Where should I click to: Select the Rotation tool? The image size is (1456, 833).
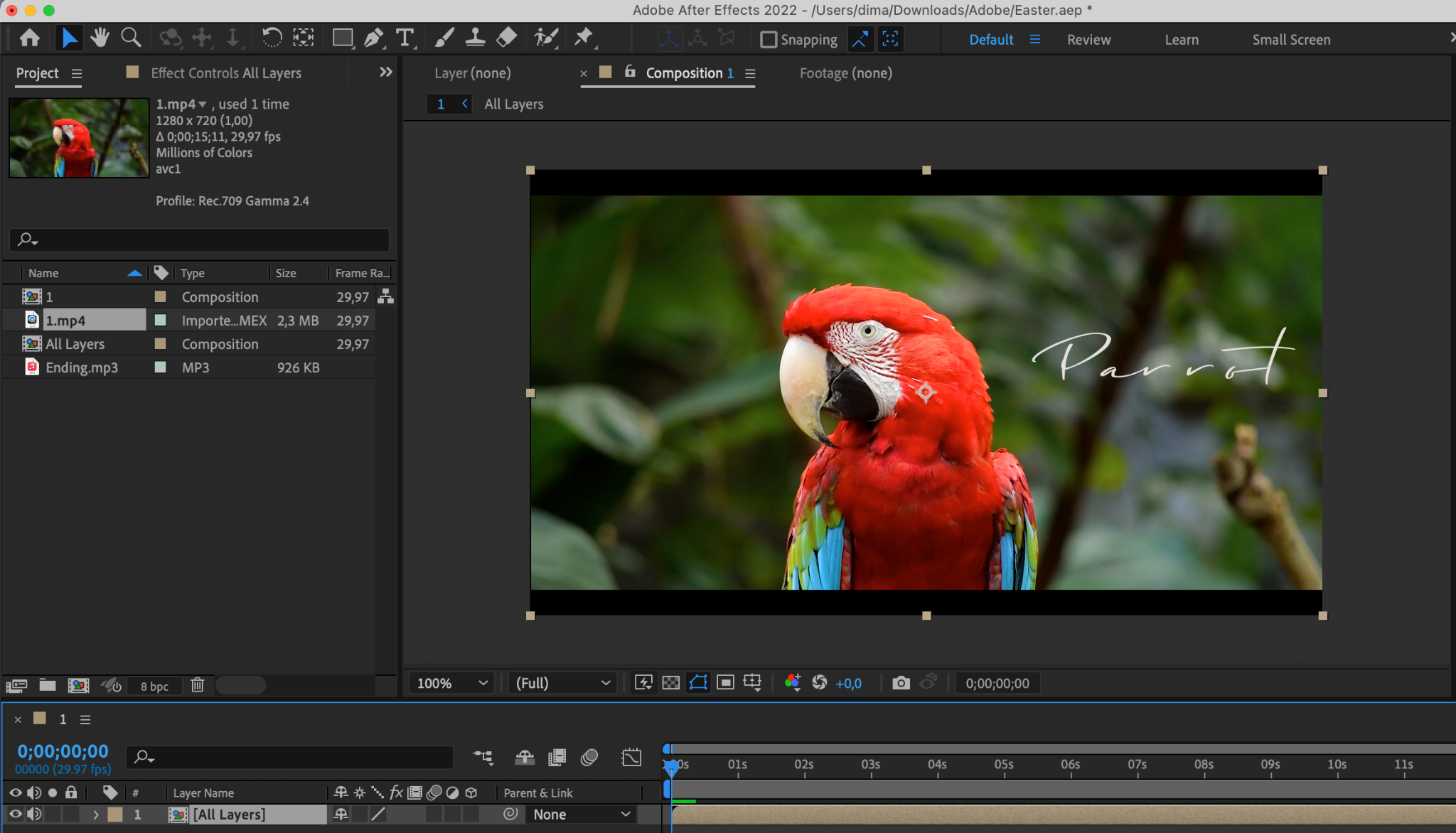(x=272, y=38)
